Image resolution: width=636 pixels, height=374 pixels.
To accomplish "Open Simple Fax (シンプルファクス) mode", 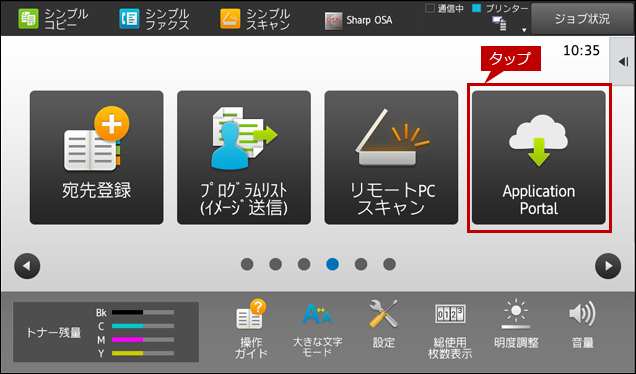I will [154, 19].
